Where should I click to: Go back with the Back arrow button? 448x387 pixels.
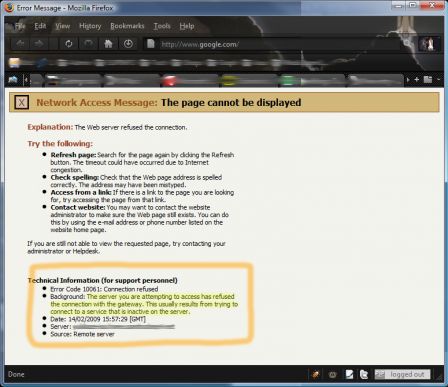20,44
